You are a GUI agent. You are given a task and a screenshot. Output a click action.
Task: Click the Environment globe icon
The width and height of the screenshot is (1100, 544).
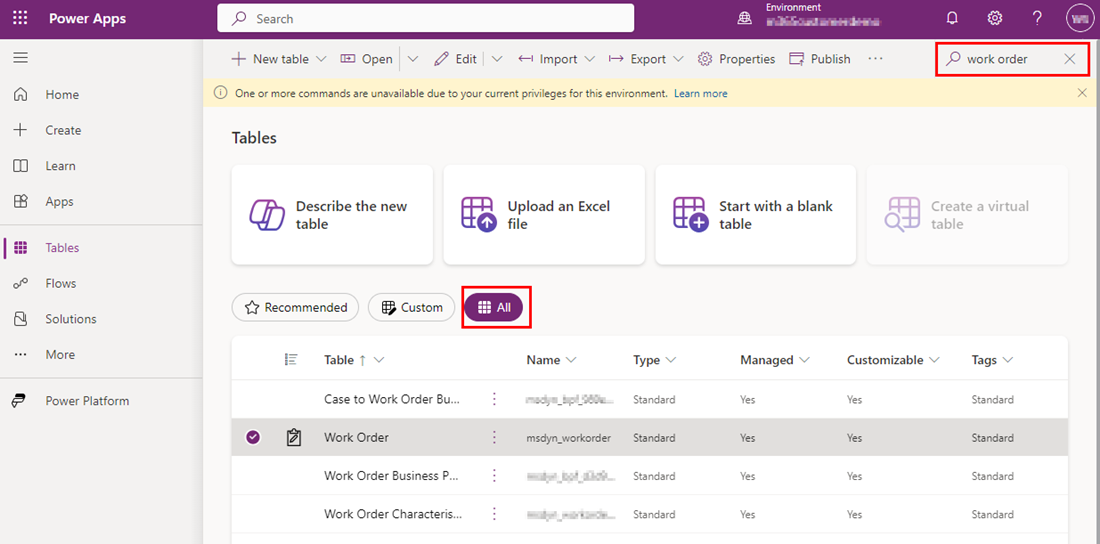744,19
